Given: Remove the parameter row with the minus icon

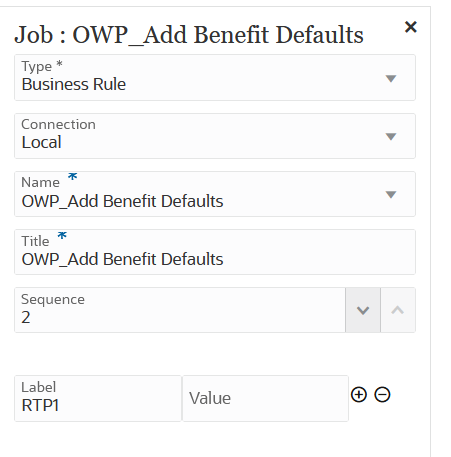Looking at the screenshot, I should tap(382, 395).
